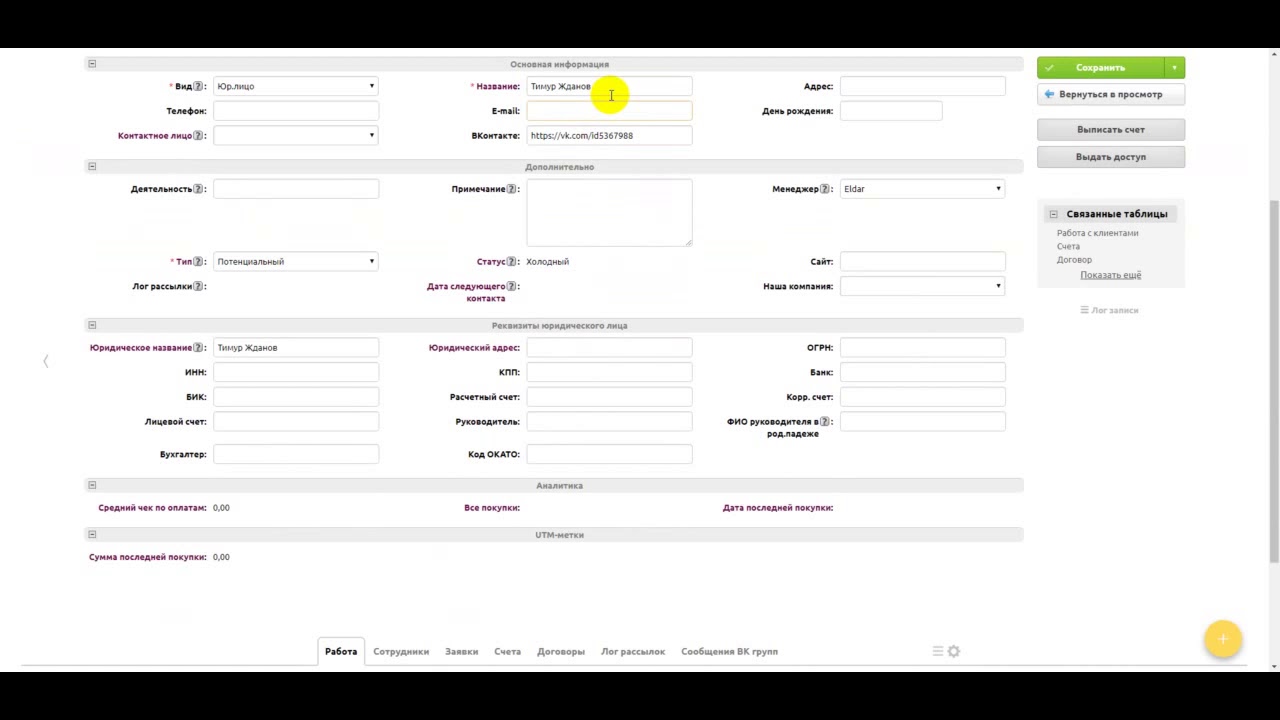Open Менеджер dropdown showing Eldar
This screenshot has width=1280, height=720.
coord(922,189)
